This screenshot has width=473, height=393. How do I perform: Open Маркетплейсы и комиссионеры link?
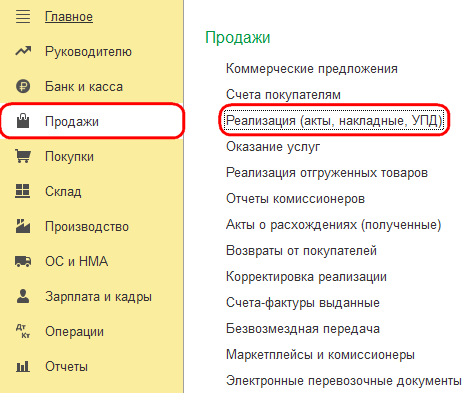pyautogui.click(x=320, y=355)
